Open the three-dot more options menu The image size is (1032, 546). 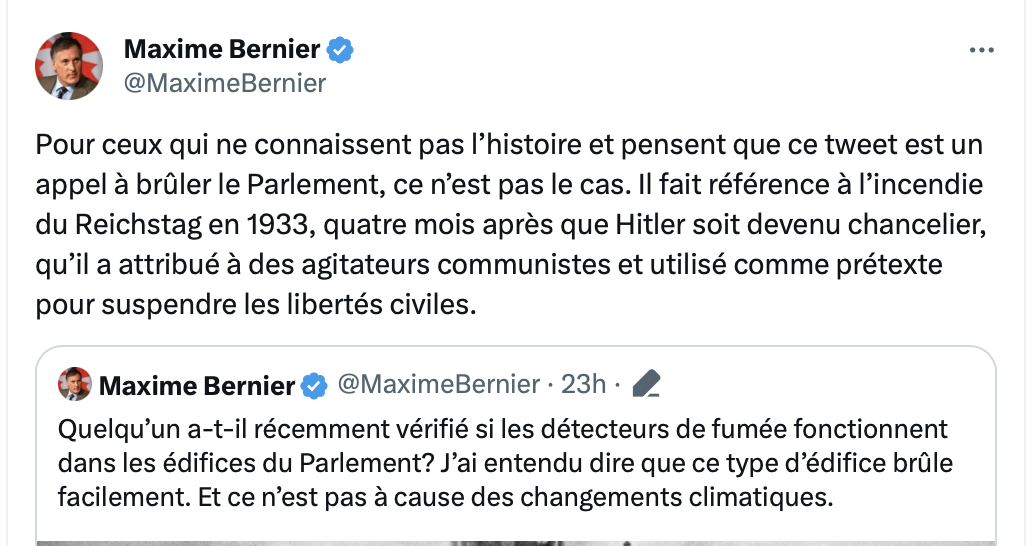[982, 50]
